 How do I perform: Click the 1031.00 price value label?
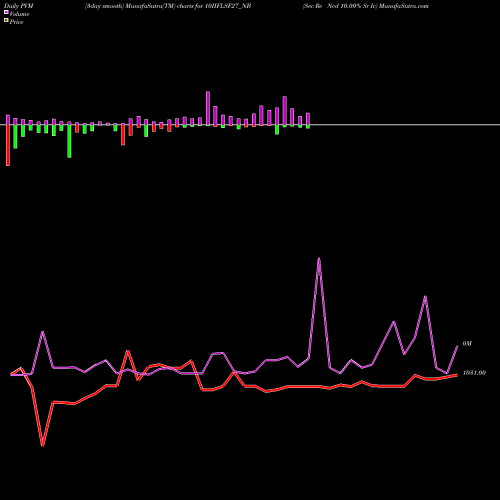coord(474,373)
